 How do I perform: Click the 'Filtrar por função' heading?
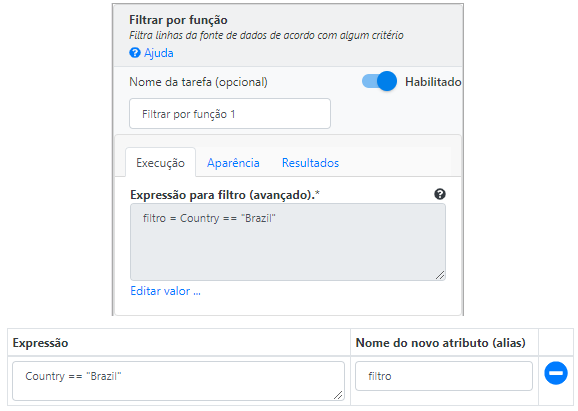click(178, 20)
